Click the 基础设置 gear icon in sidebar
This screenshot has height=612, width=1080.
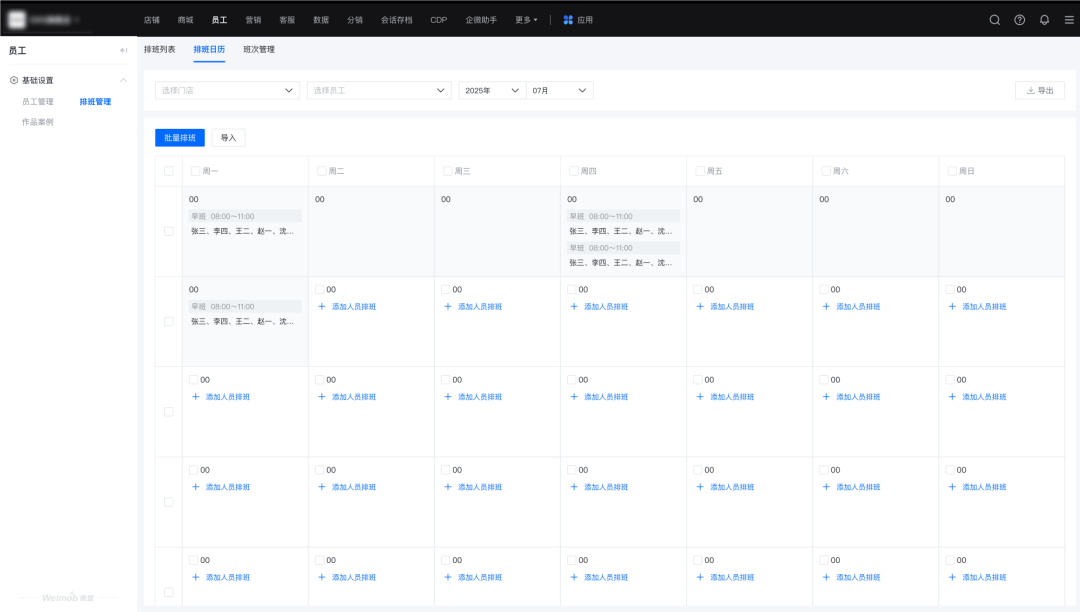pyautogui.click(x=14, y=80)
